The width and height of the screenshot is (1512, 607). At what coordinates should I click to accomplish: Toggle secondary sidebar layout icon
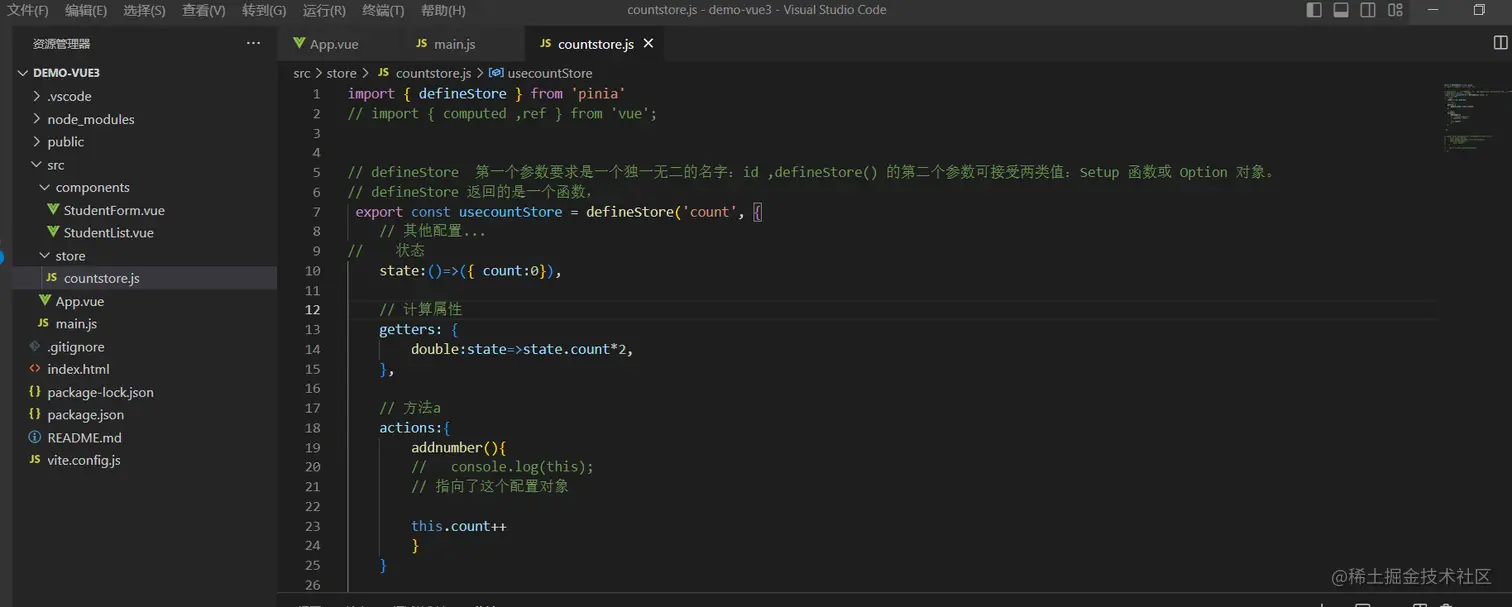(1368, 10)
